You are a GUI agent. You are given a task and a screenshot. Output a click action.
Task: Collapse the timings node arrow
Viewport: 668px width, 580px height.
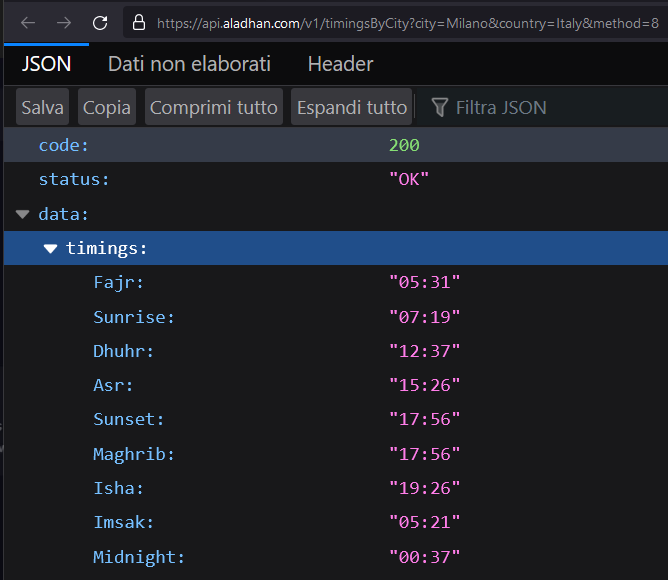tap(50, 248)
